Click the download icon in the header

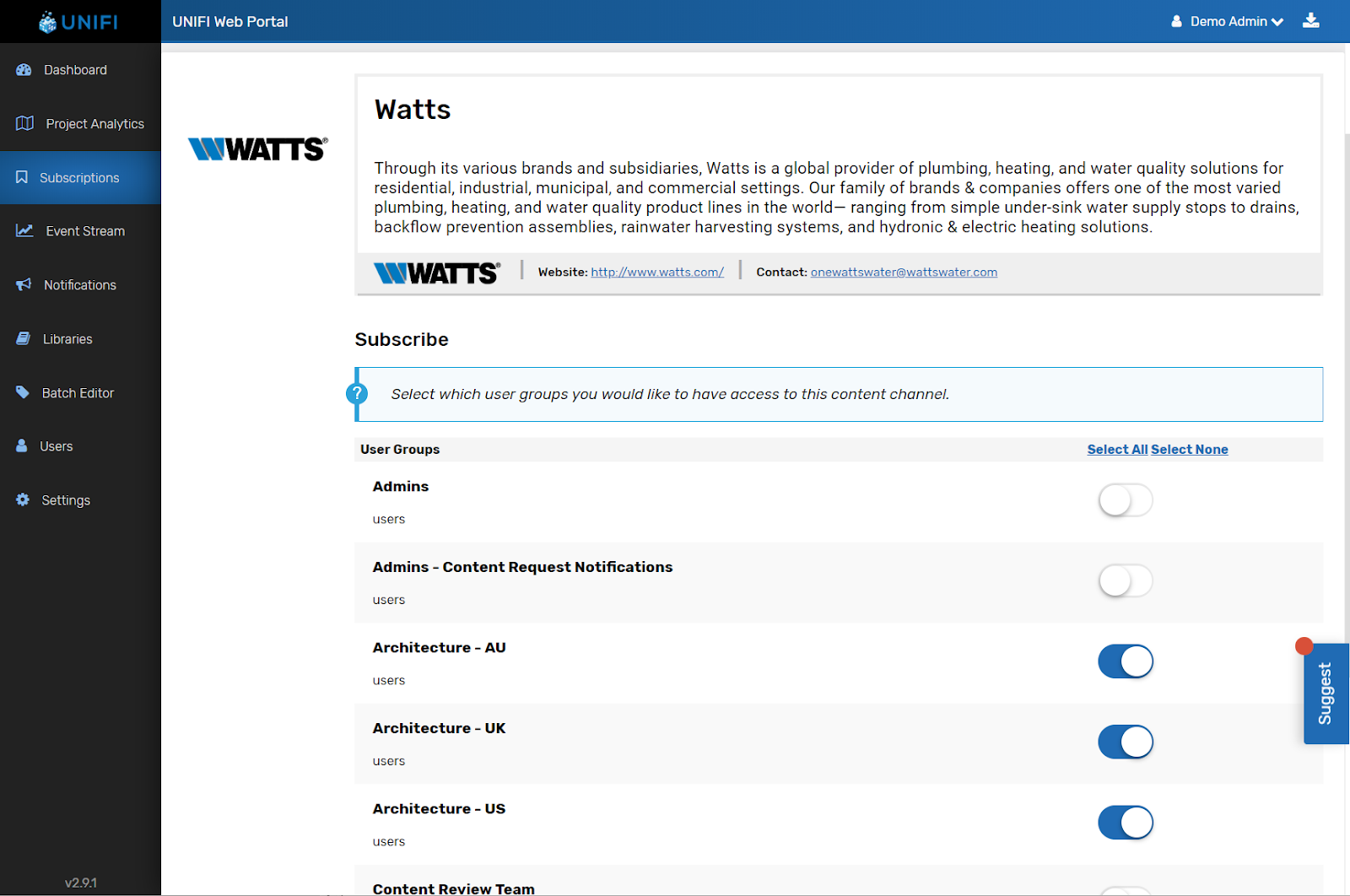point(1310,20)
